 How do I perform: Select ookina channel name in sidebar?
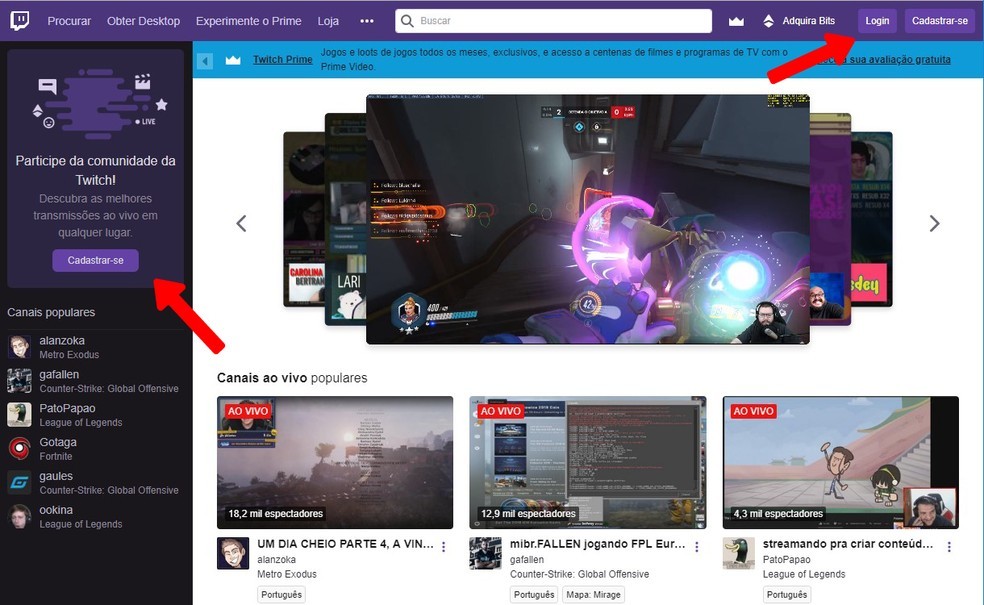click(x=56, y=510)
